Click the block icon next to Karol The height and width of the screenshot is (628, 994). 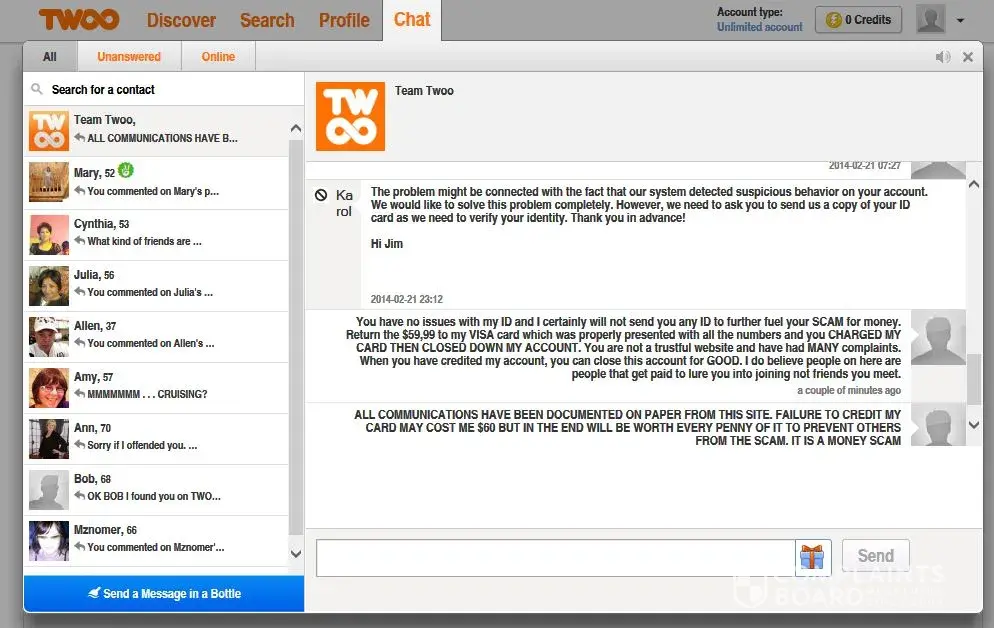[321, 195]
